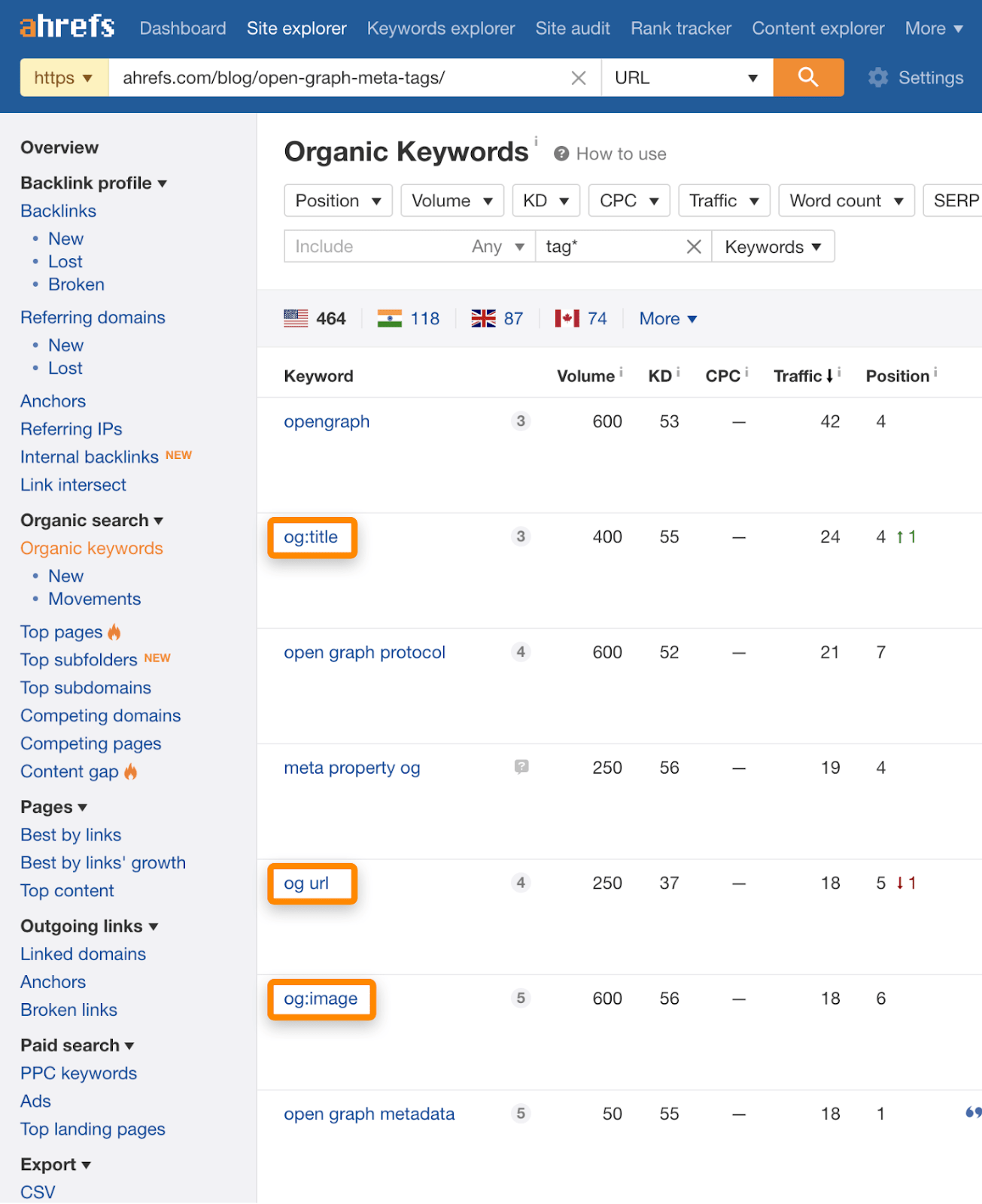Screen dimensions: 982x1204
Task: Open Movements under Organic keywords
Action: pos(95,599)
